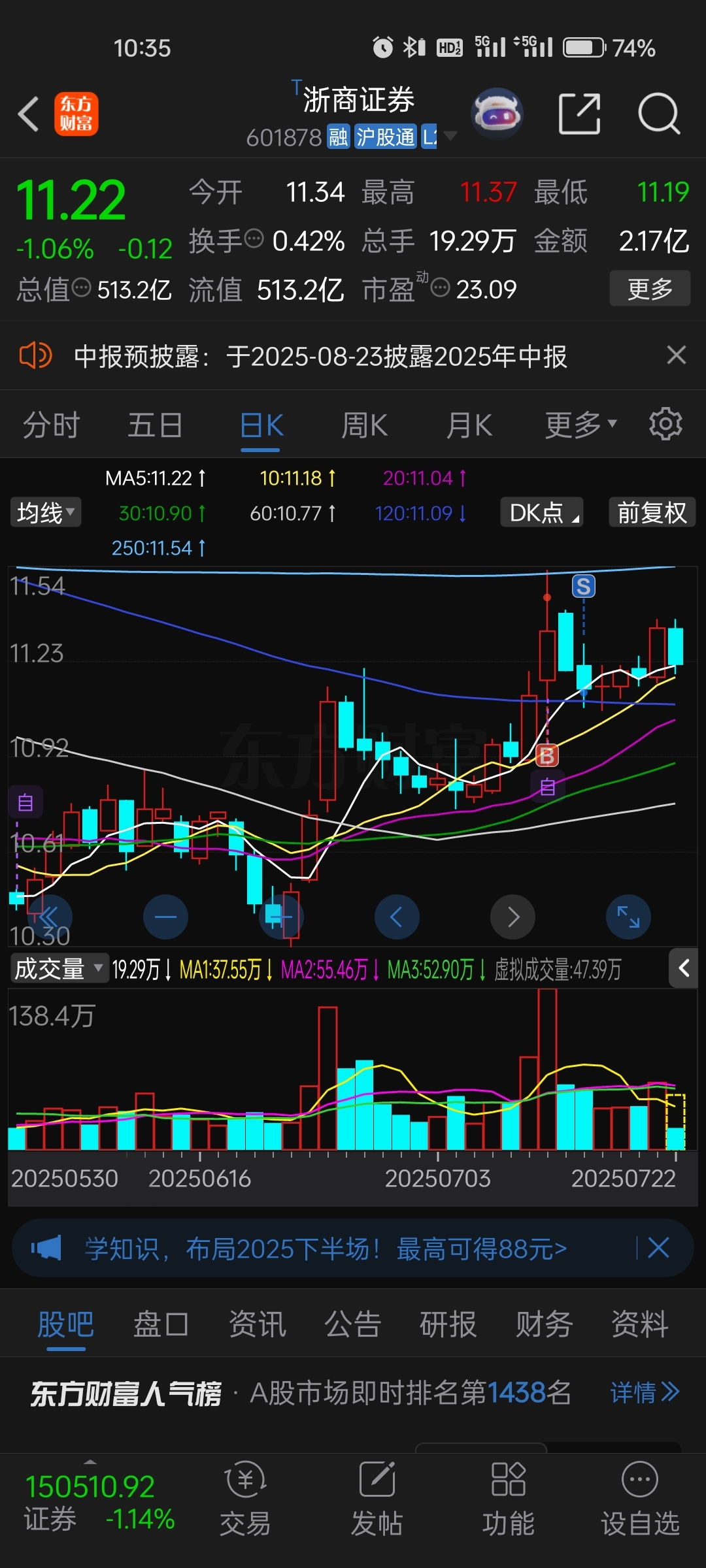Tap the 东方财富 orange logo

point(76,114)
